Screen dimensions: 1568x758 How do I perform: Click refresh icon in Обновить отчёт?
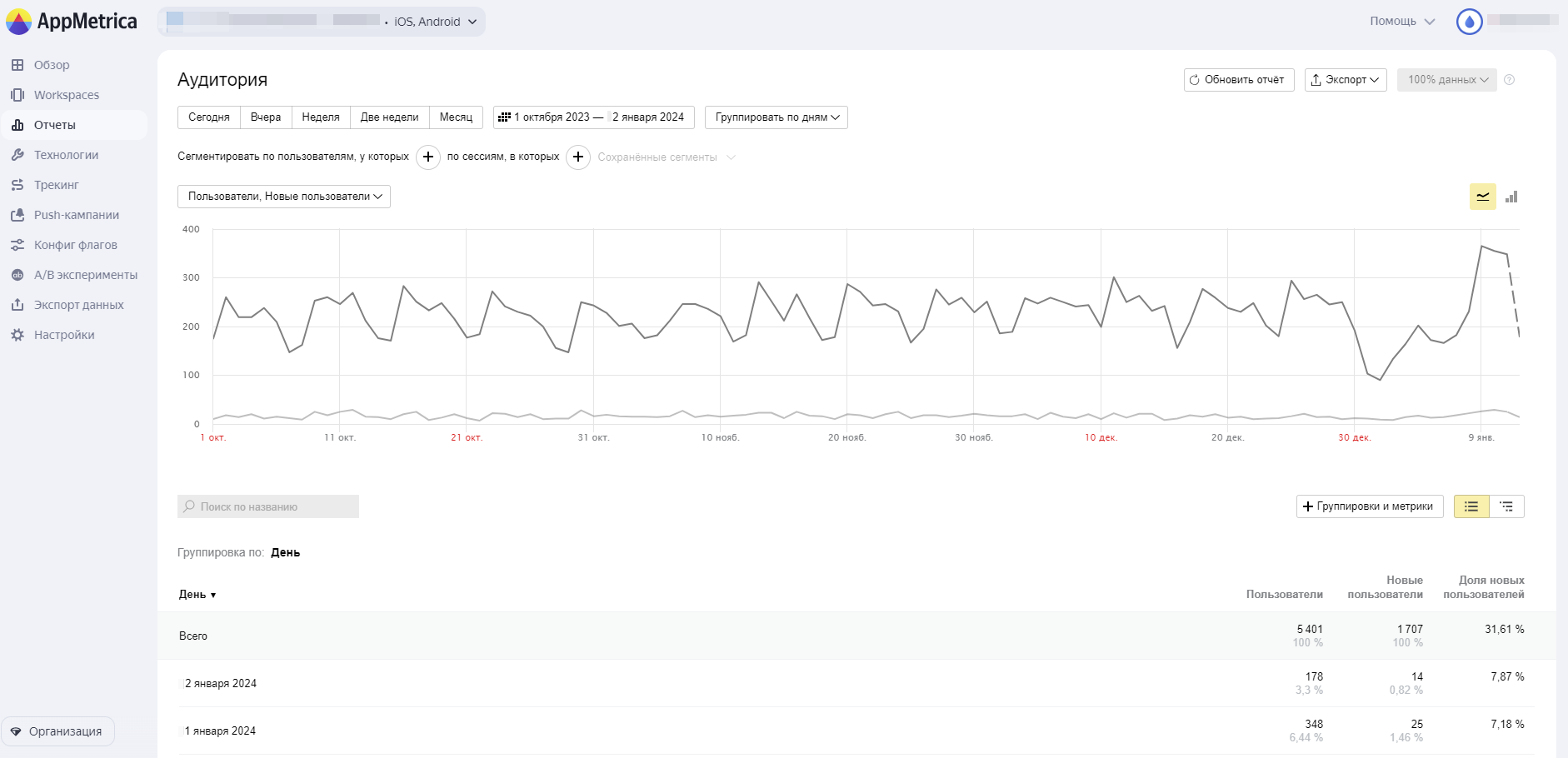click(1195, 80)
